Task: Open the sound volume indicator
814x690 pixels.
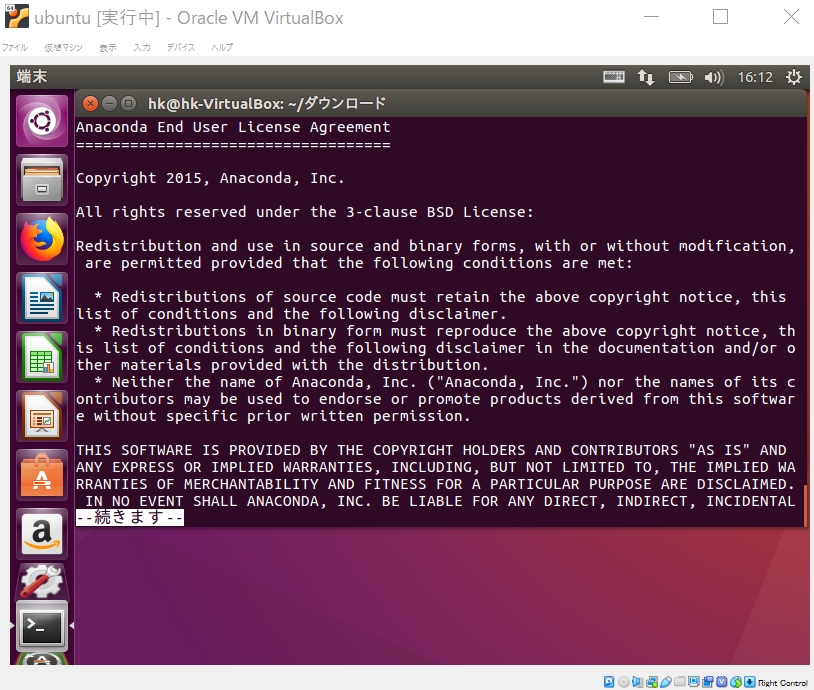Action: point(714,77)
